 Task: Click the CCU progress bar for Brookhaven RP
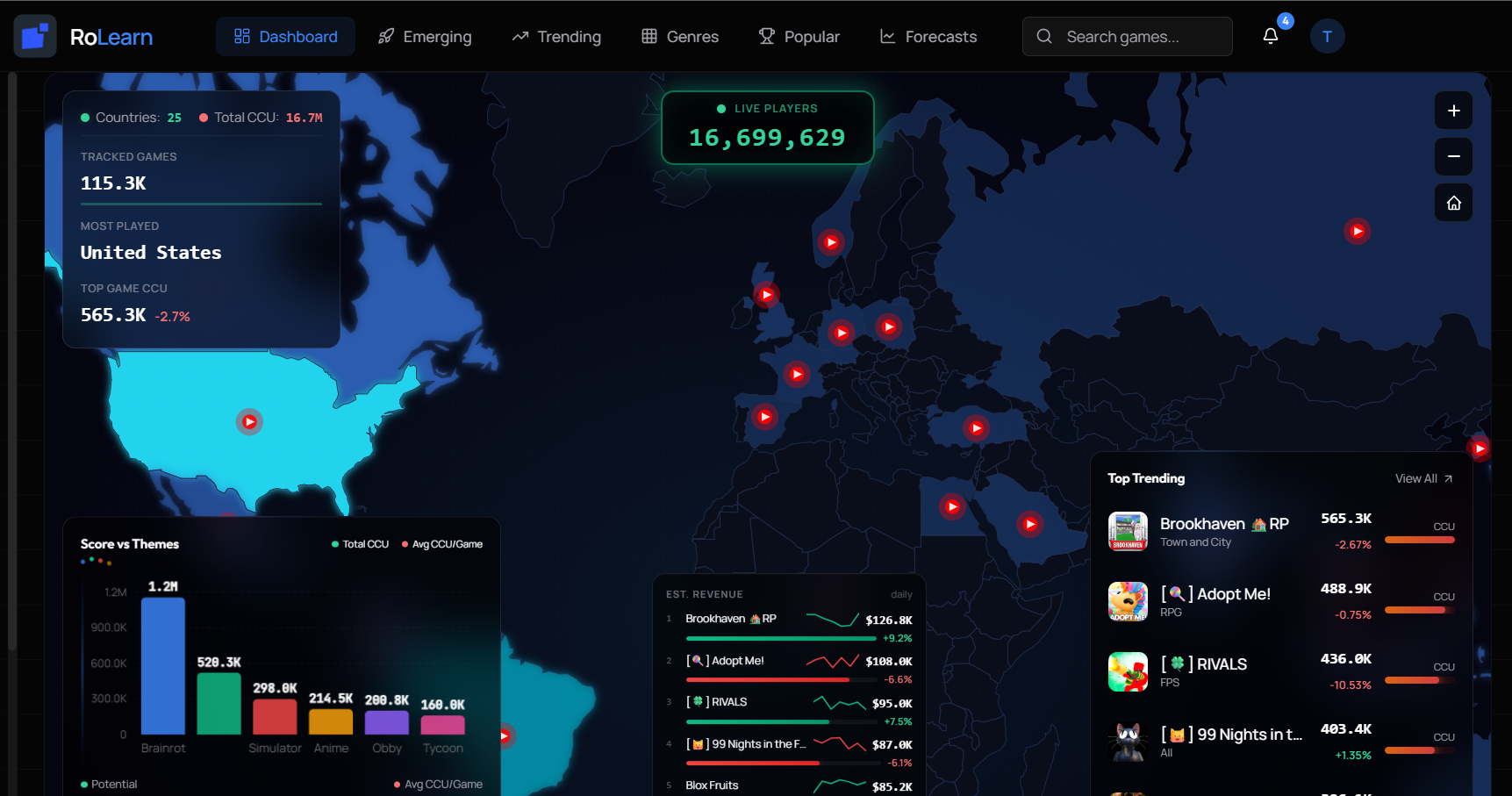(x=1418, y=539)
